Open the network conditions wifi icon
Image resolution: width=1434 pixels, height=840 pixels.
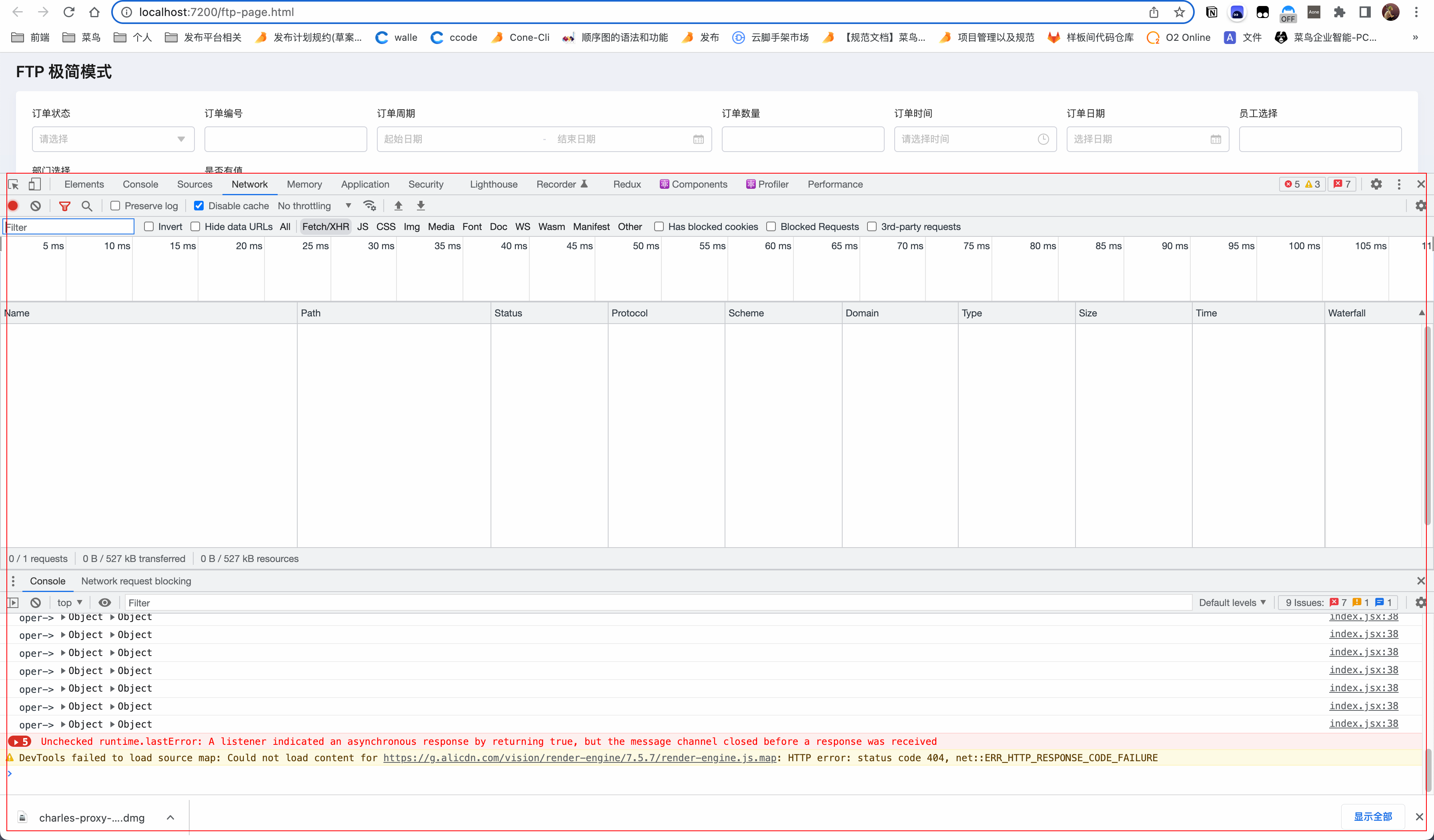point(370,206)
